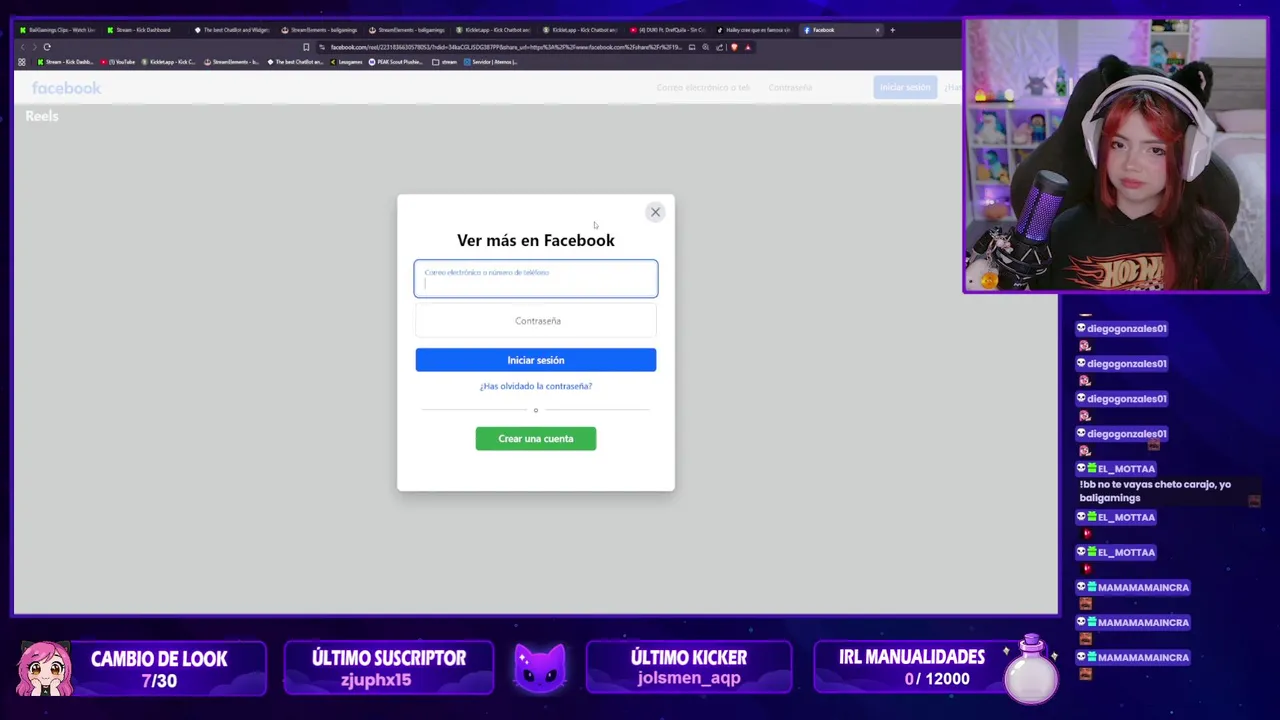Close the Ver más en Facebook dialog
Image resolution: width=1280 pixels, height=720 pixels.
point(655,212)
